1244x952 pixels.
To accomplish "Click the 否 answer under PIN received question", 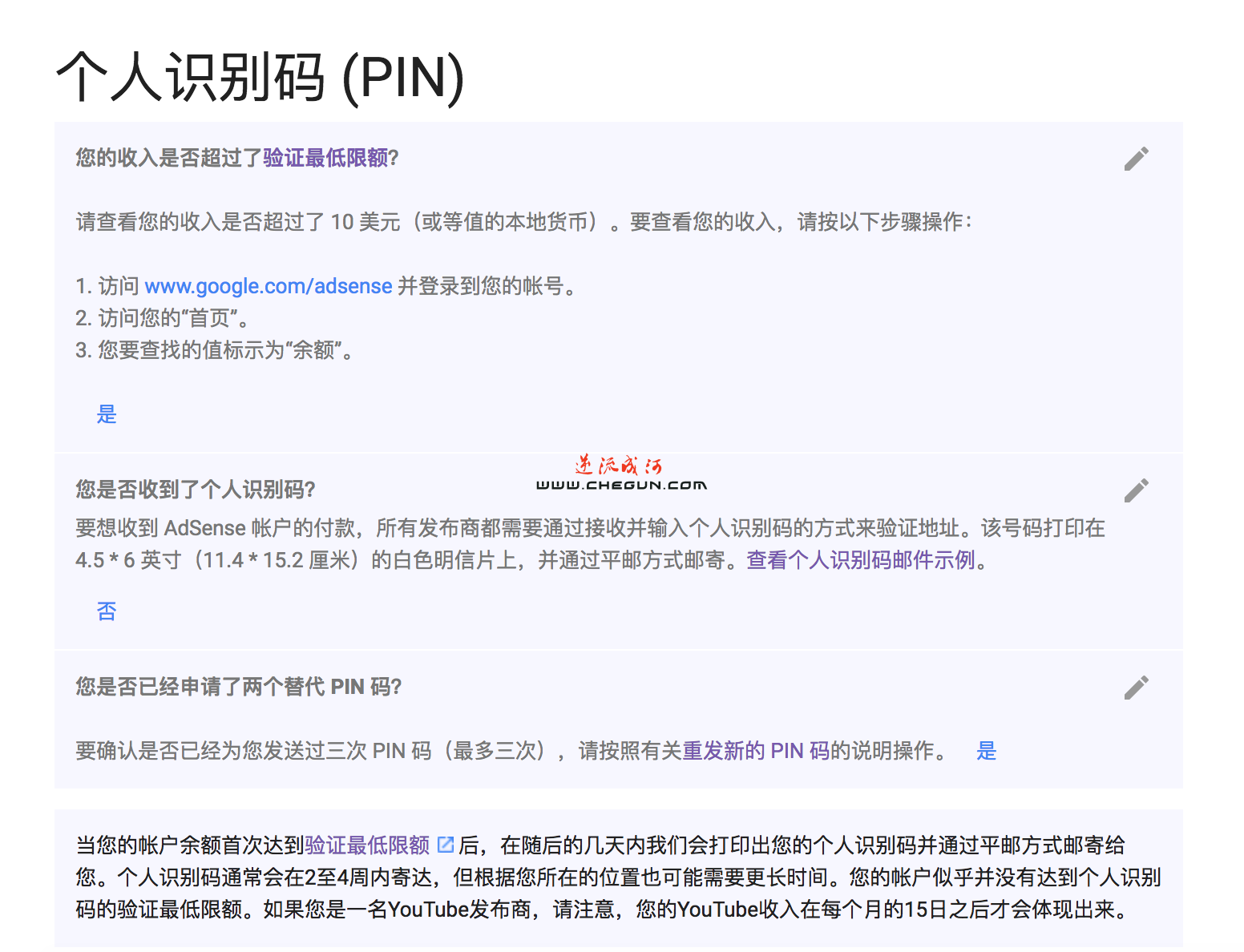I will (x=107, y=611).
